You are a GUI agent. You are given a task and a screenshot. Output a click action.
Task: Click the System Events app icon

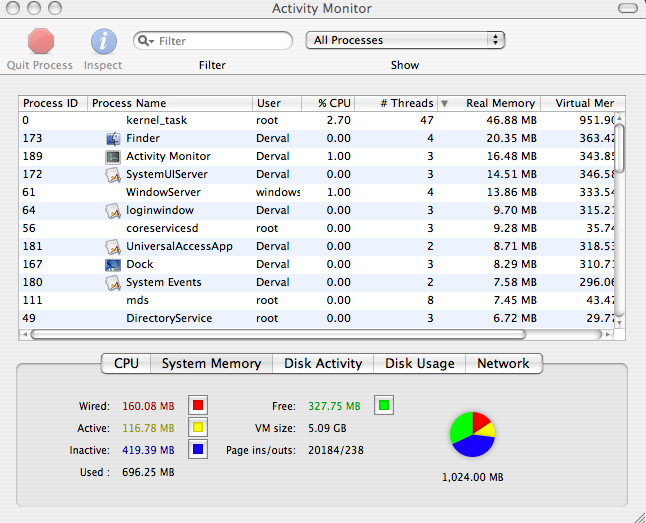coord(113,283)
